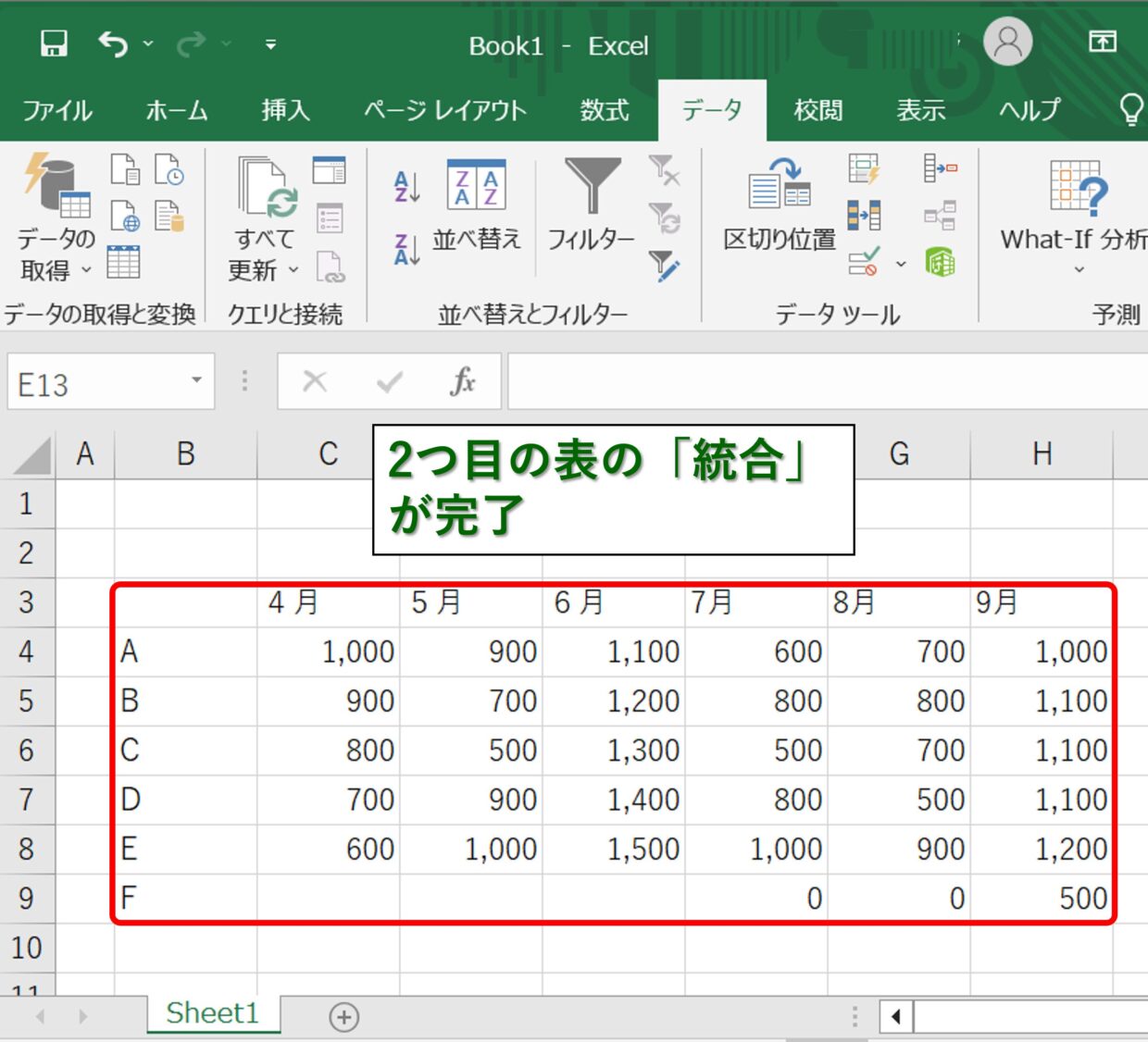Click the すべて更新 refresh button

click(265, 219)
